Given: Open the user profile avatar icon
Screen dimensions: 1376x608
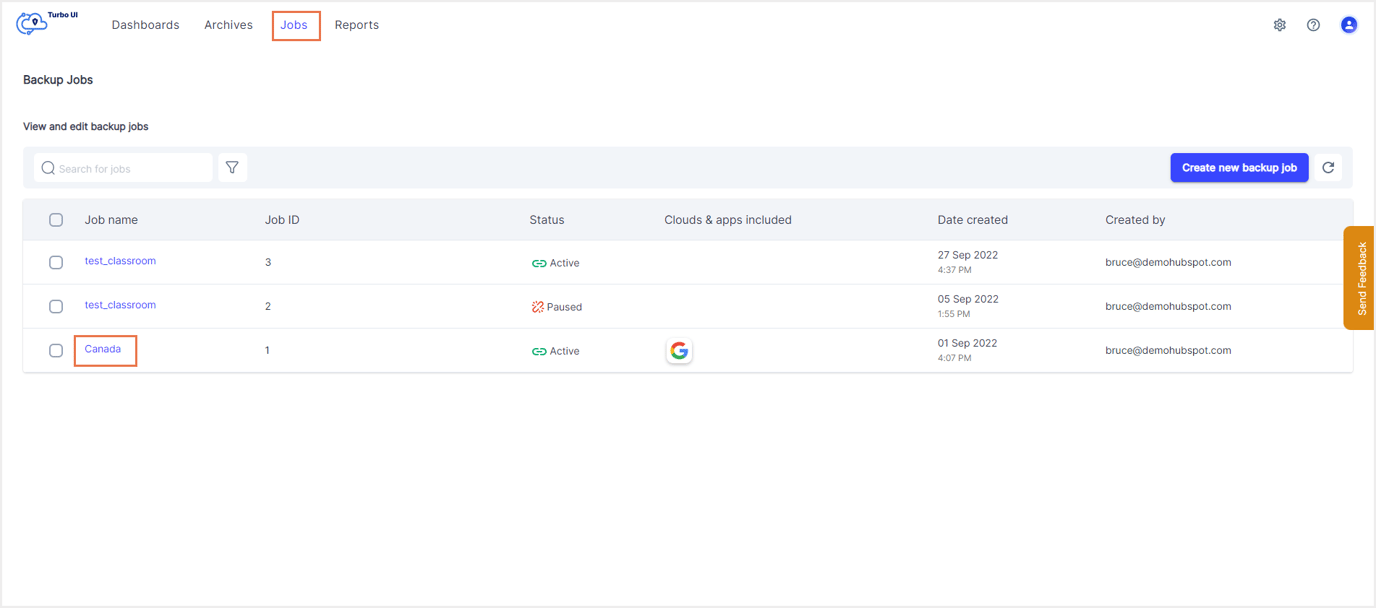Looking at the screenshot, I should coord(1348,24).
